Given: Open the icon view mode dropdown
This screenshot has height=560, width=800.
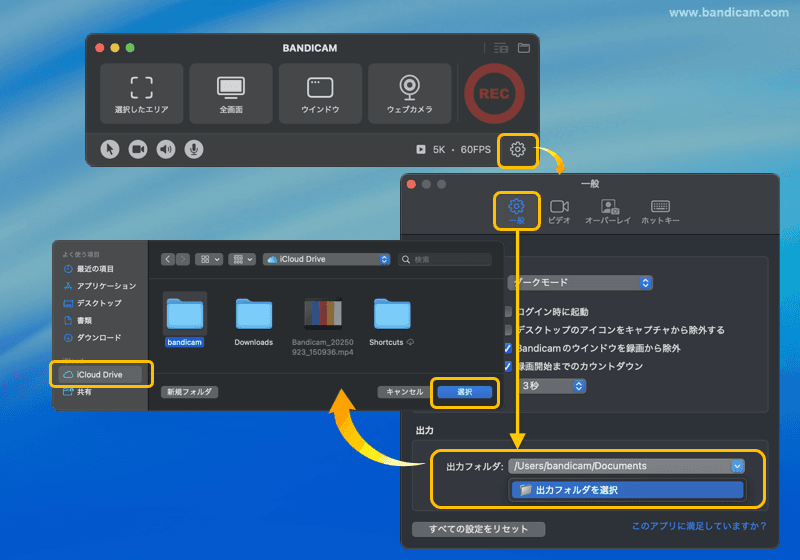Looking at the screenshot, I should 209,259.
